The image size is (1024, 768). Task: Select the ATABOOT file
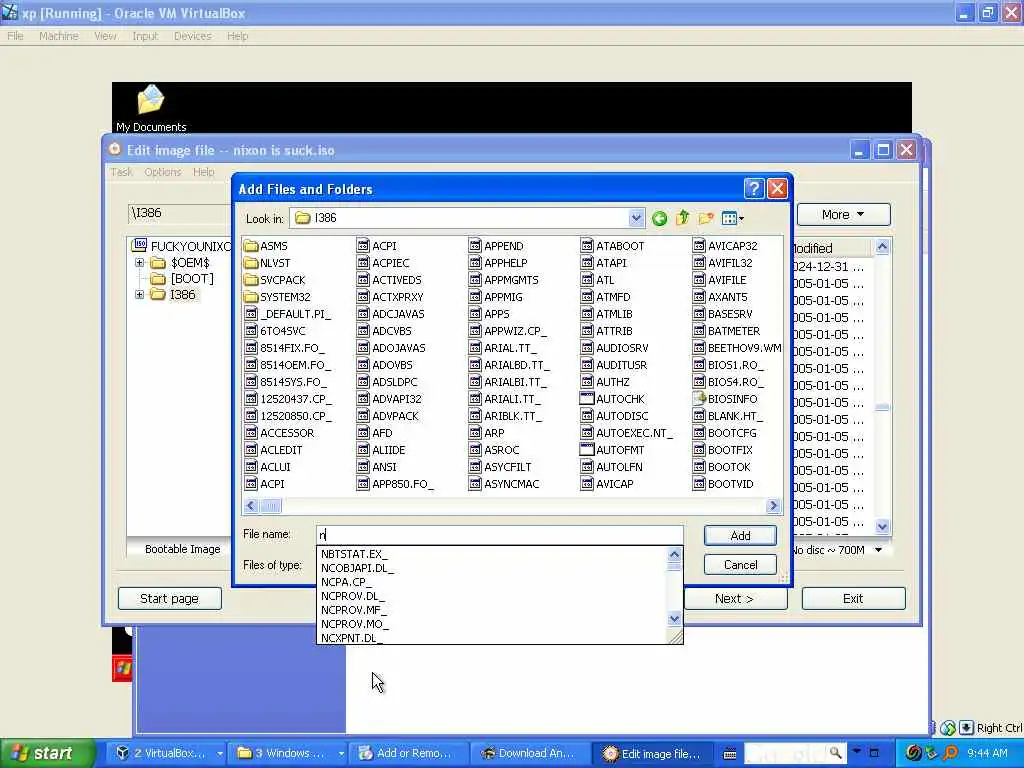coord(613,246)
